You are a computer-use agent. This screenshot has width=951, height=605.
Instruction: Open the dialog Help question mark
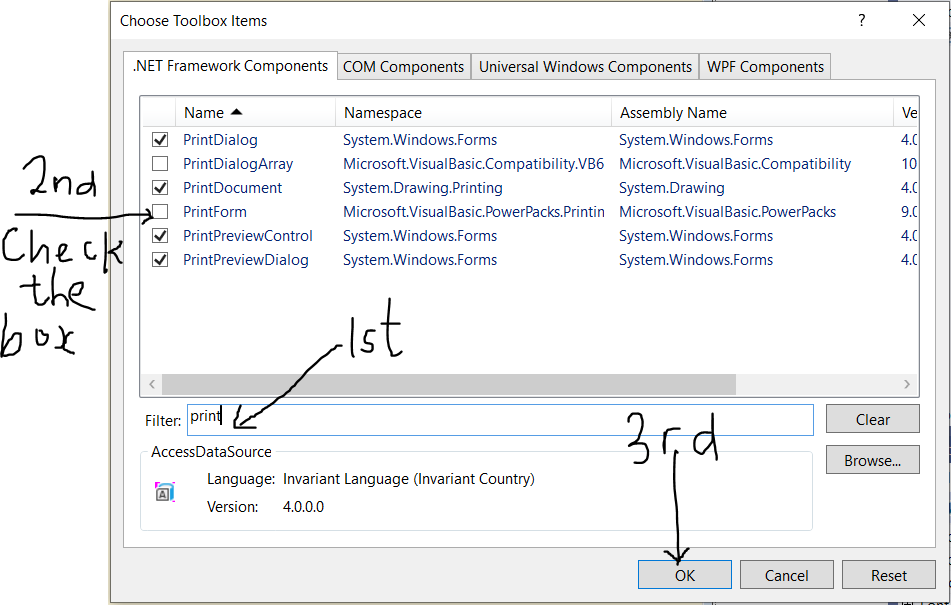861,21
